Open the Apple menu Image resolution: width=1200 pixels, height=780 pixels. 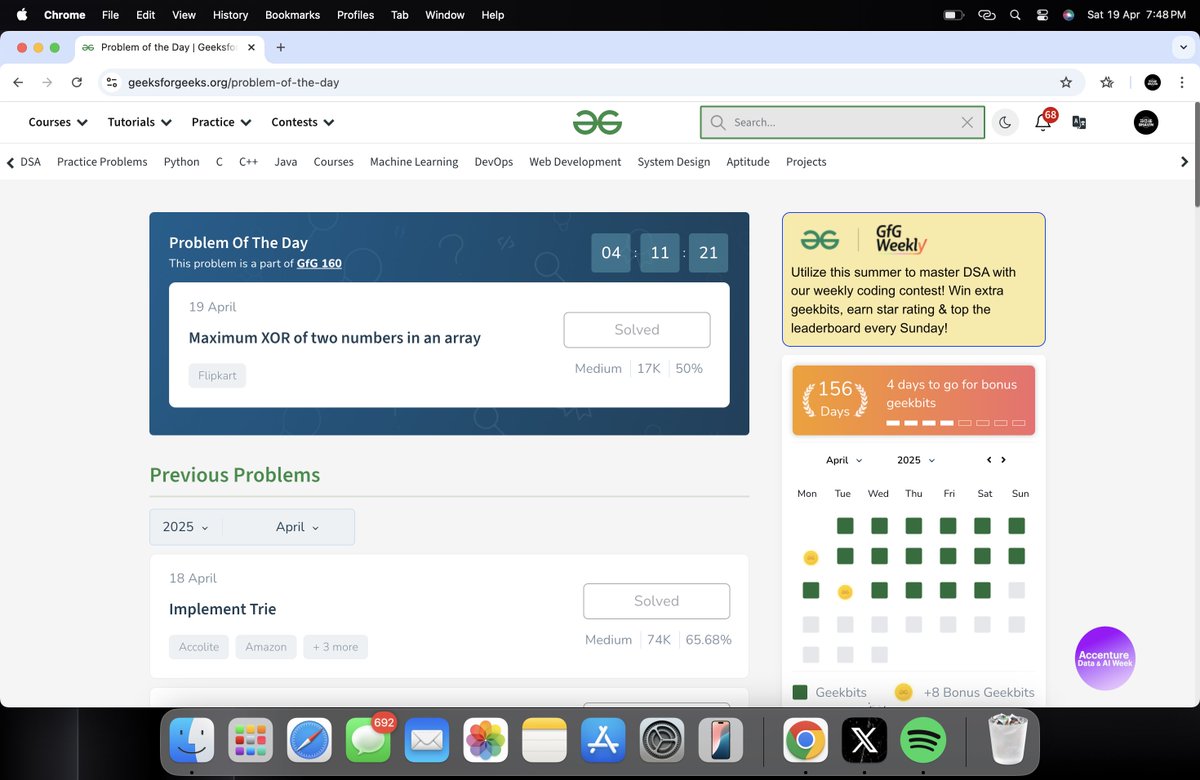click(22, 15)
